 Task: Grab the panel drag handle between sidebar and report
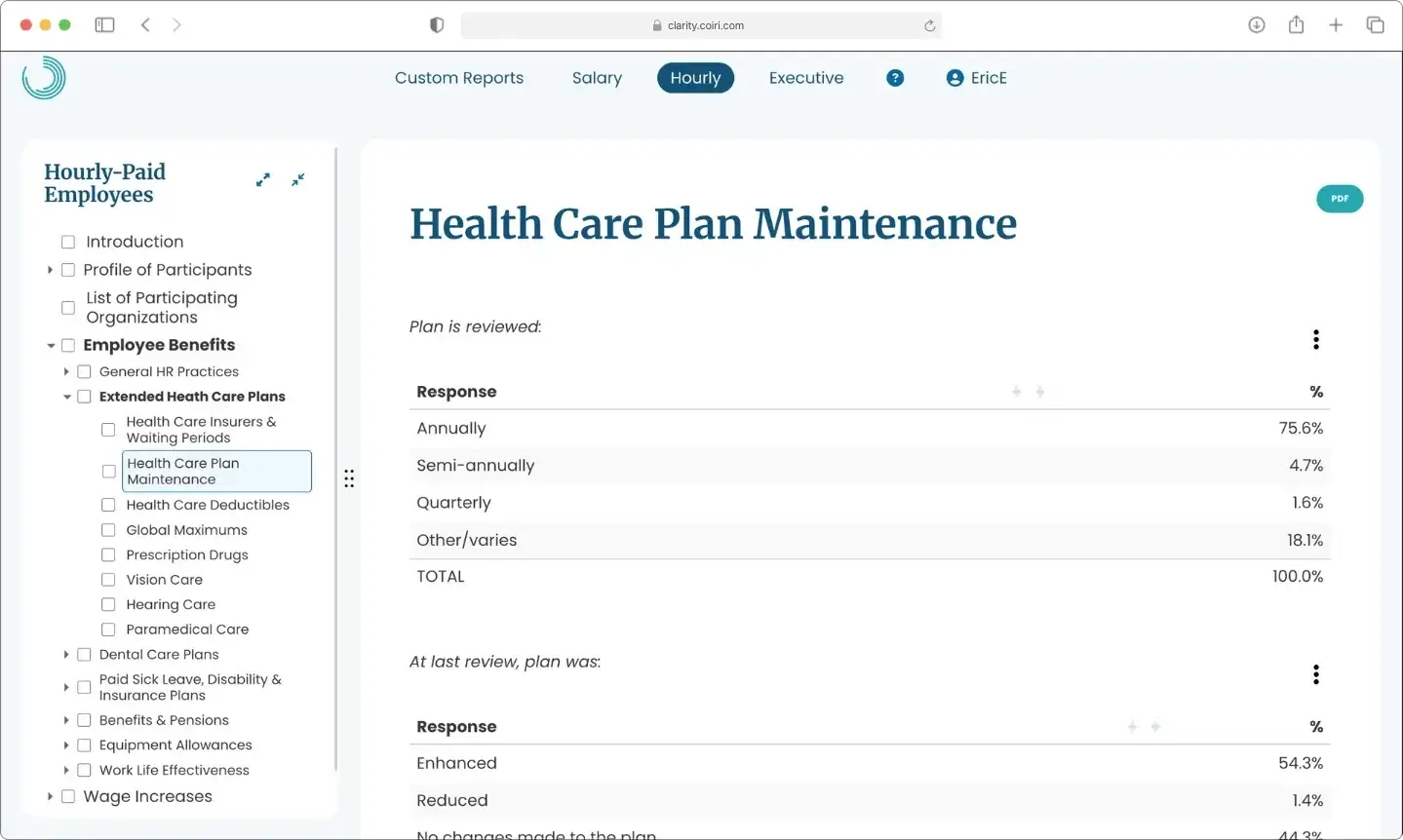349,477
